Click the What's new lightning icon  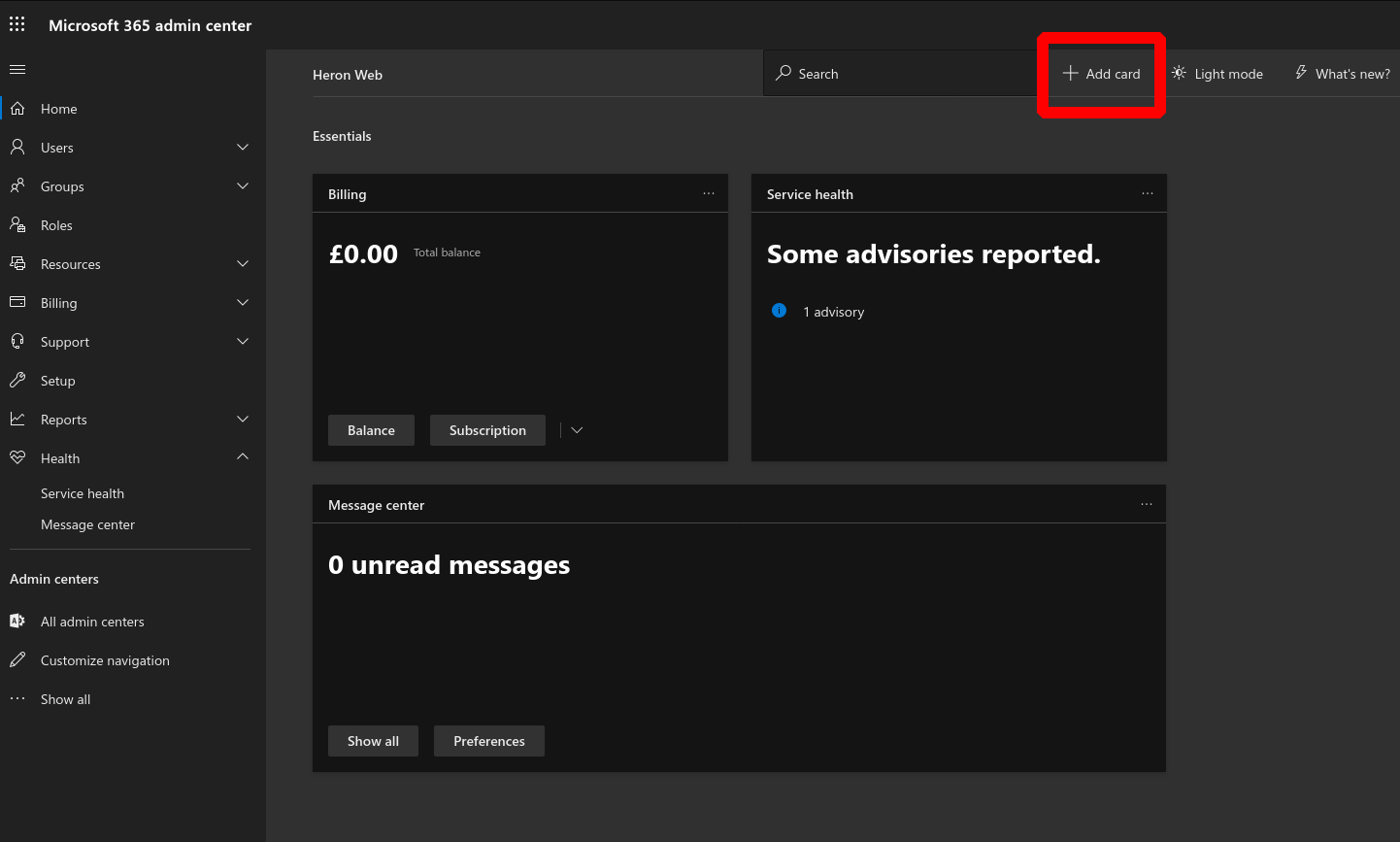tap(1301, 73)
